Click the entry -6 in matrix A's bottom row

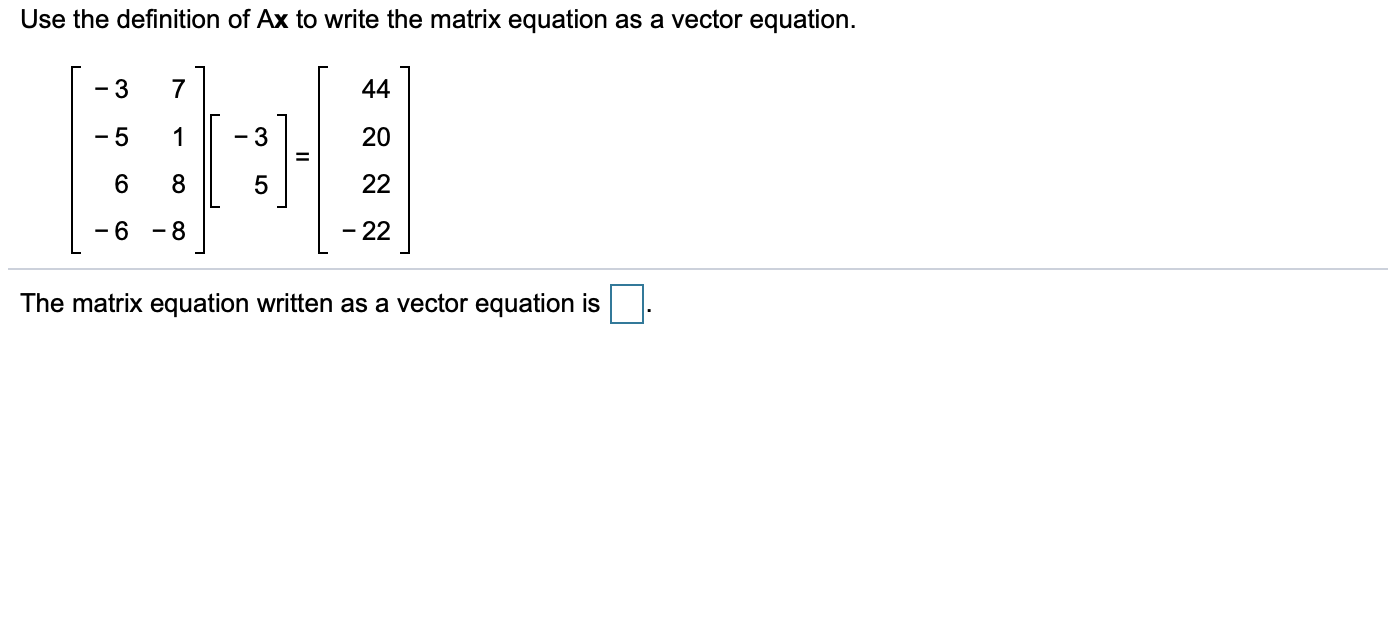coord(116,233)
